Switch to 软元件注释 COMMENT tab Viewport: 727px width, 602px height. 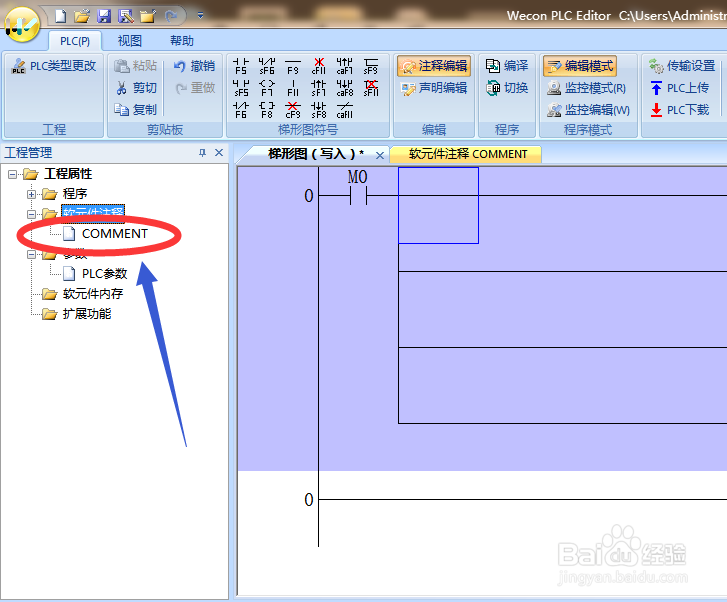pos(466,154)
